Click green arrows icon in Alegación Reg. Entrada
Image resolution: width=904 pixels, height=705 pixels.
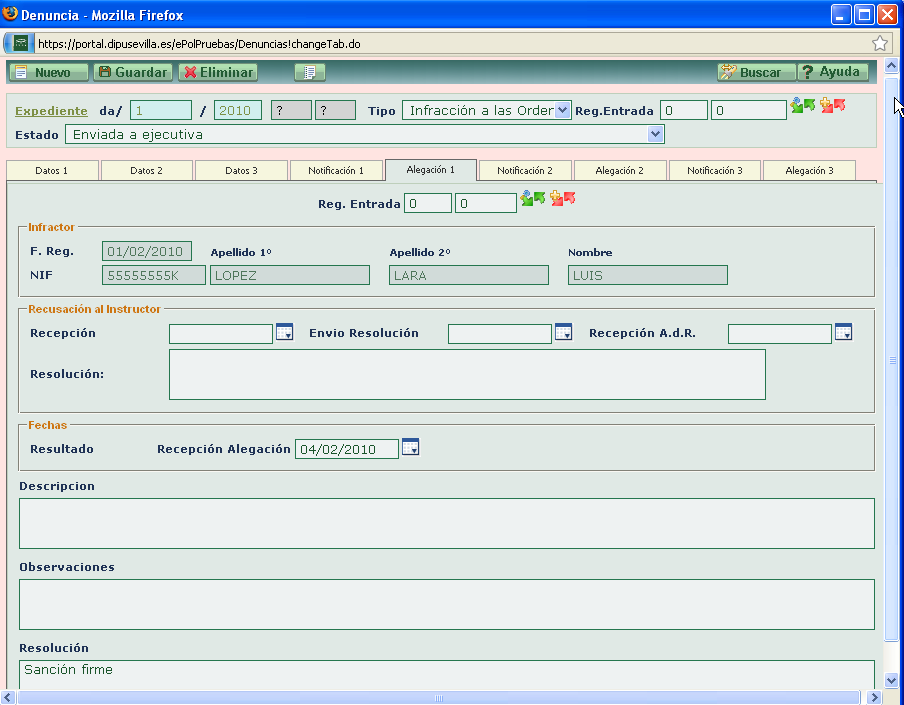tap(532, 199)
